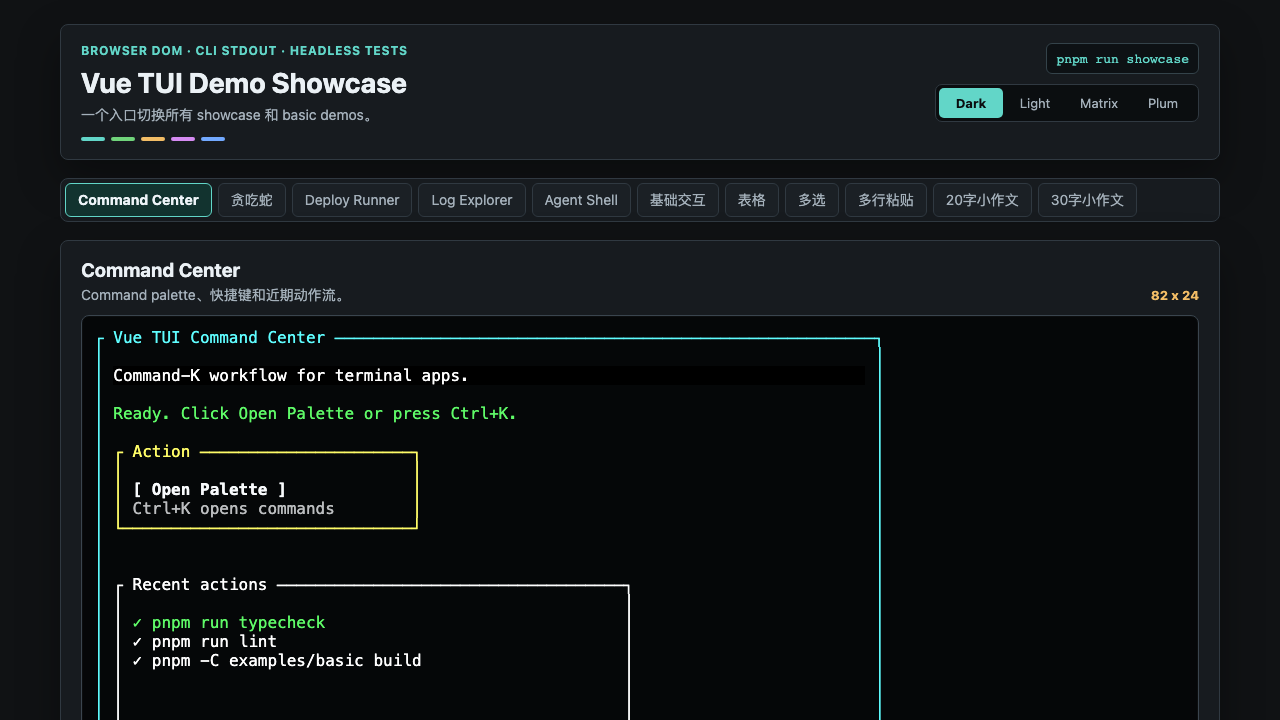Switch to the Deploy Runner tab
The width and height of the screenshot is (1280, 720).
(x=352, y=200)
